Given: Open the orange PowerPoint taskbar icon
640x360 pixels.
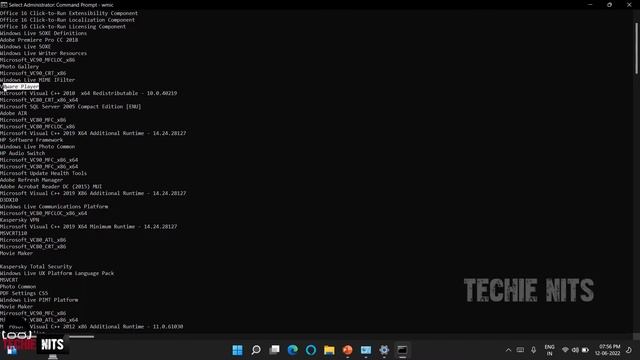Looking at the screenshot, I should (347, 350).
